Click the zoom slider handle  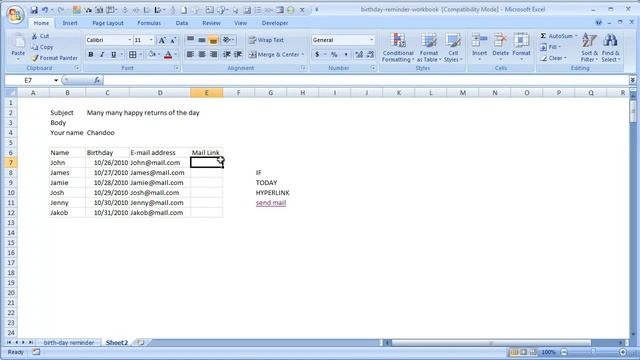pyautogui.click(x=593, y=352)
